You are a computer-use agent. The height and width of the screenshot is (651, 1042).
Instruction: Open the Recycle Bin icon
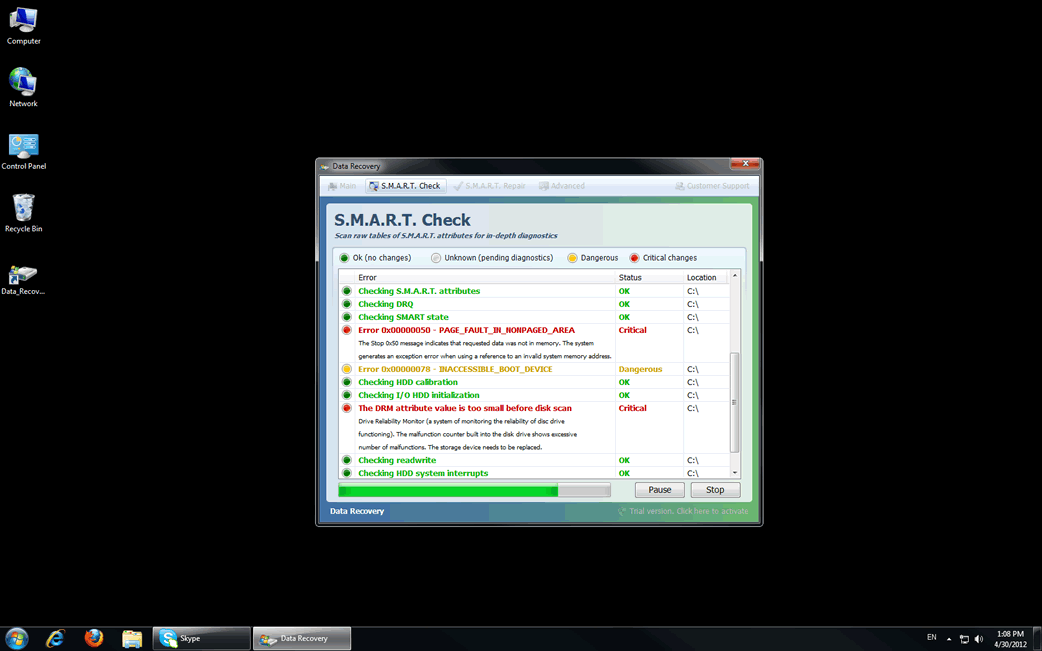(23, 210)
